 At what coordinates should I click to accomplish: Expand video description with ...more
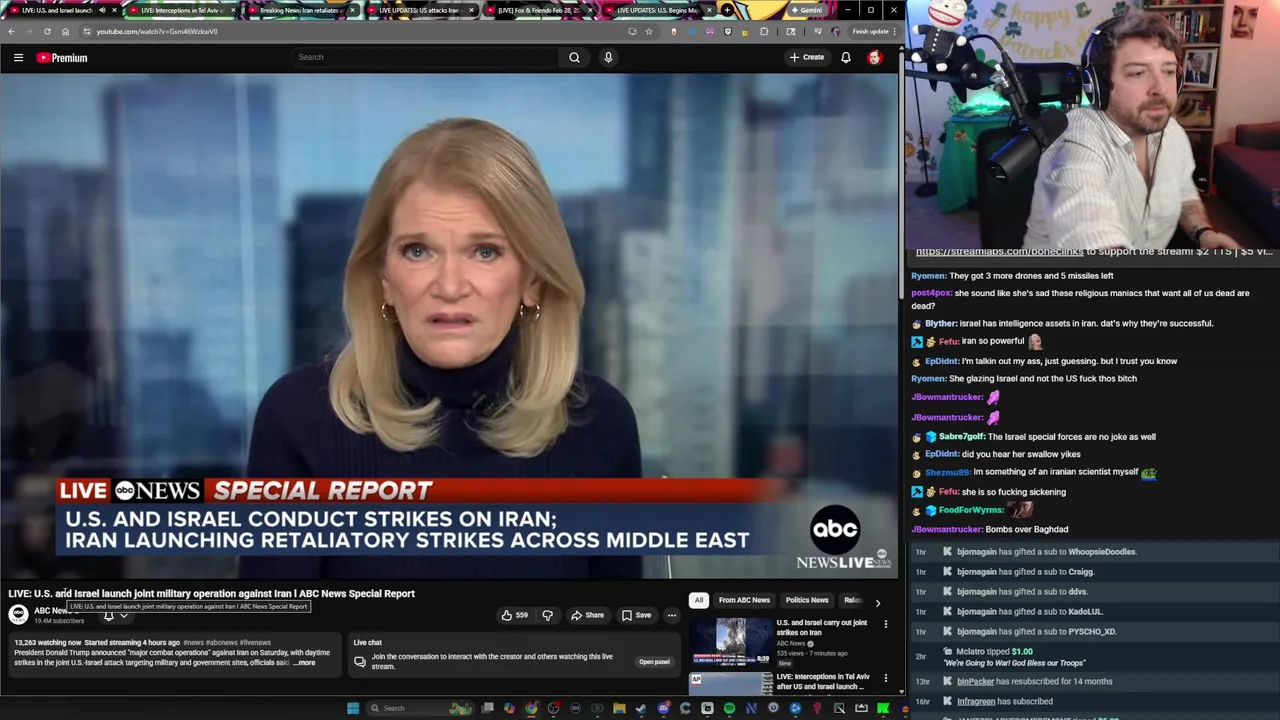coord(305,662)
